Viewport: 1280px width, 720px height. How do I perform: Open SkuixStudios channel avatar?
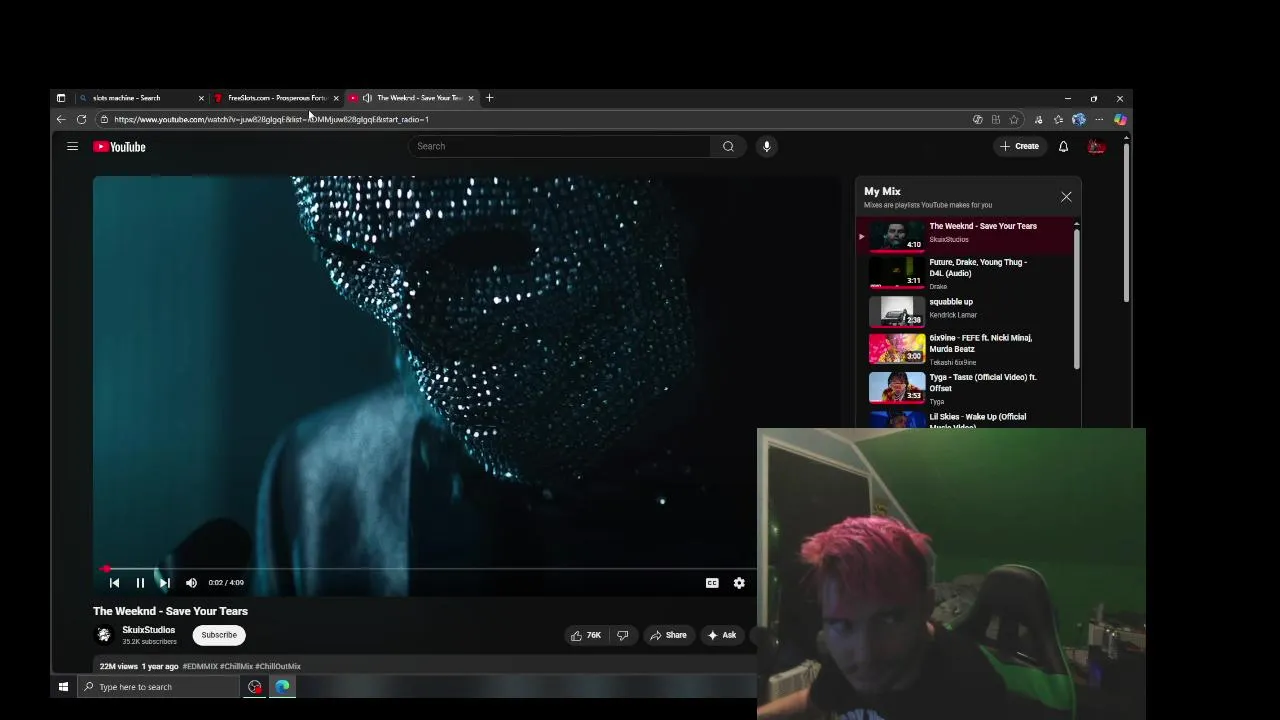coord(104,635)
